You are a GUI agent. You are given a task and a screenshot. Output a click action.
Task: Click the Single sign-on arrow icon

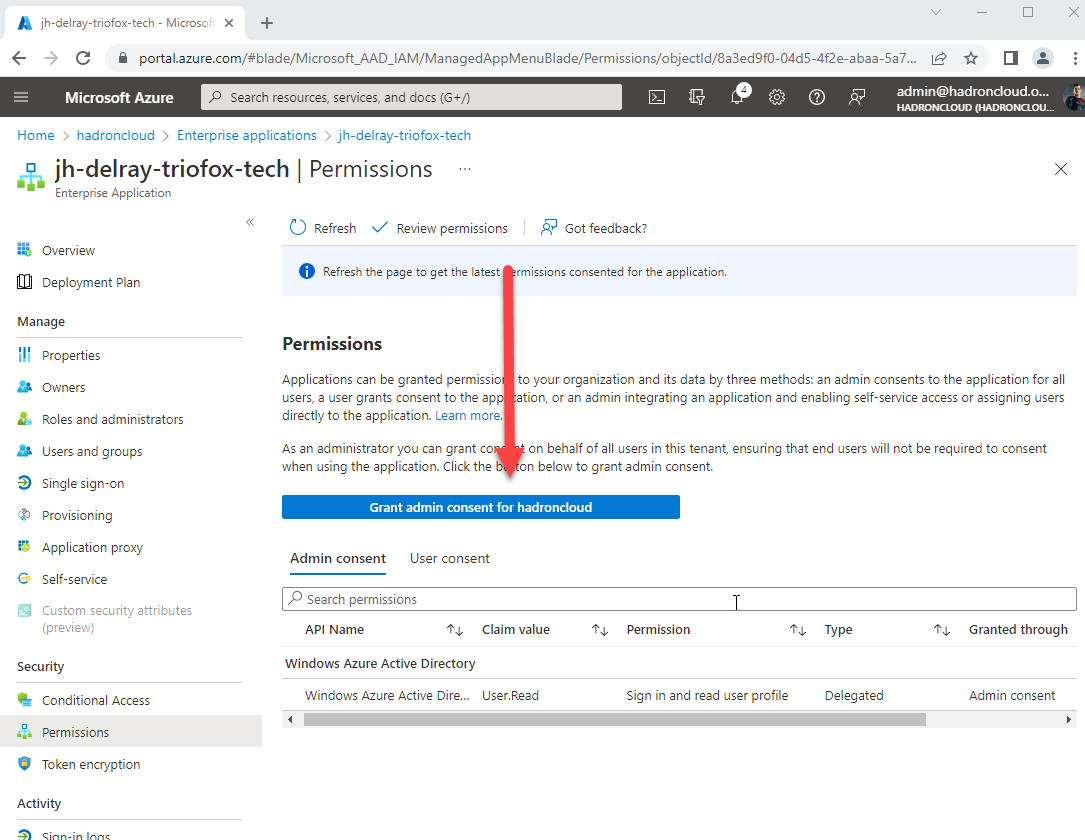coord(24,483)
